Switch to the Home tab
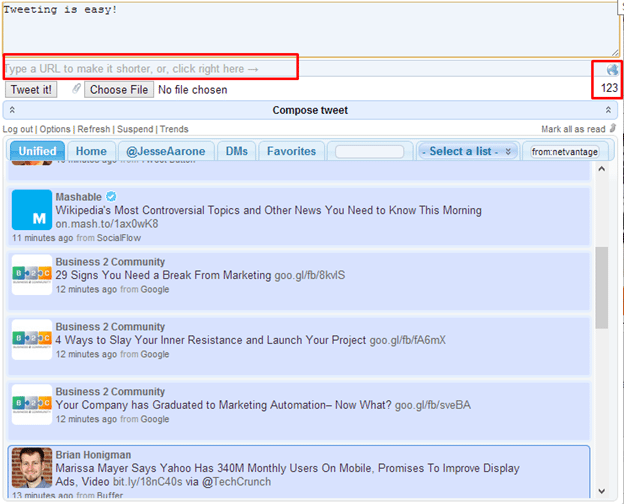This screenshot has width=624, height=504. pos(91,151)
